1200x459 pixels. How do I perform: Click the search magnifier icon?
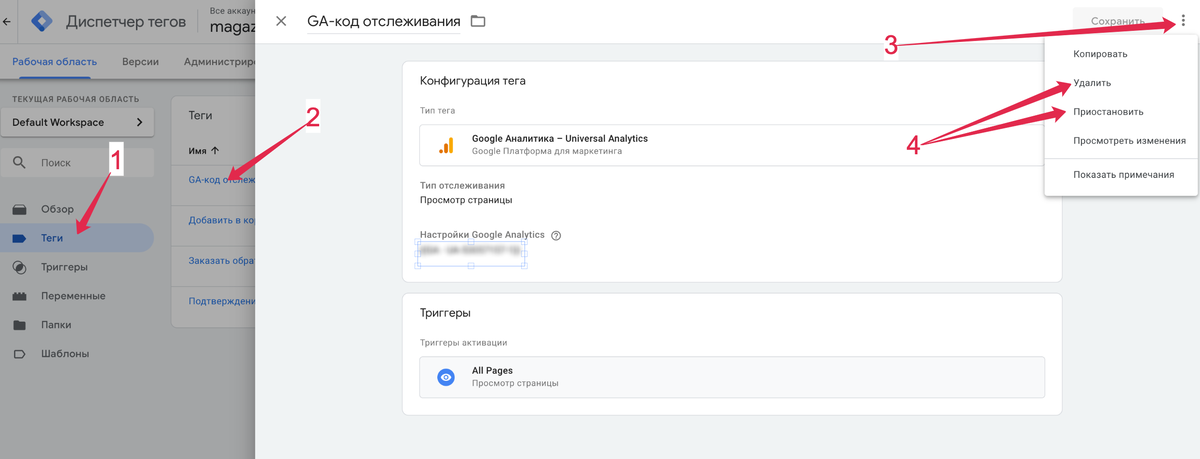20,162
